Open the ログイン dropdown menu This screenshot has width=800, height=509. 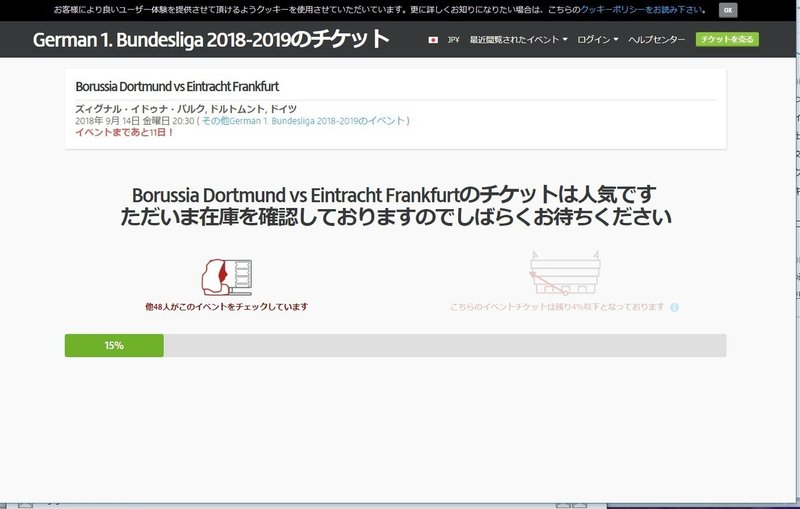(597, 40)
